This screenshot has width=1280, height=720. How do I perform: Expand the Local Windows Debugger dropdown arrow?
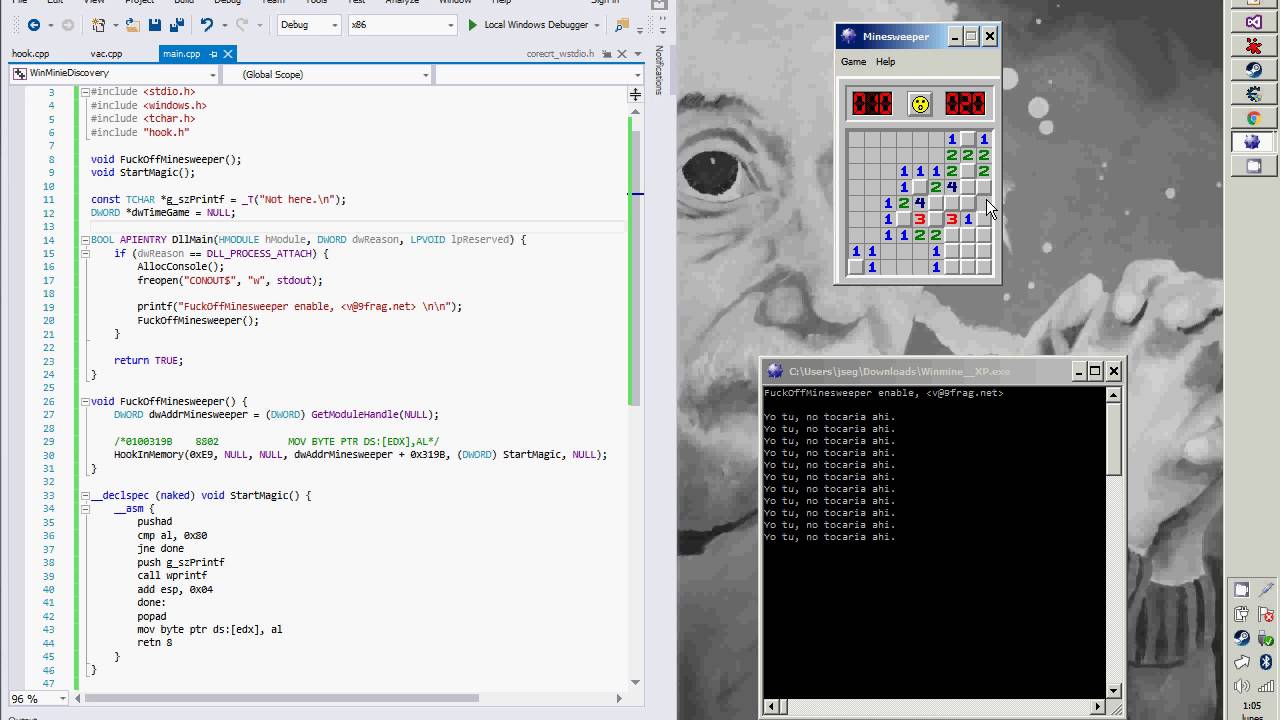point(597,25)
